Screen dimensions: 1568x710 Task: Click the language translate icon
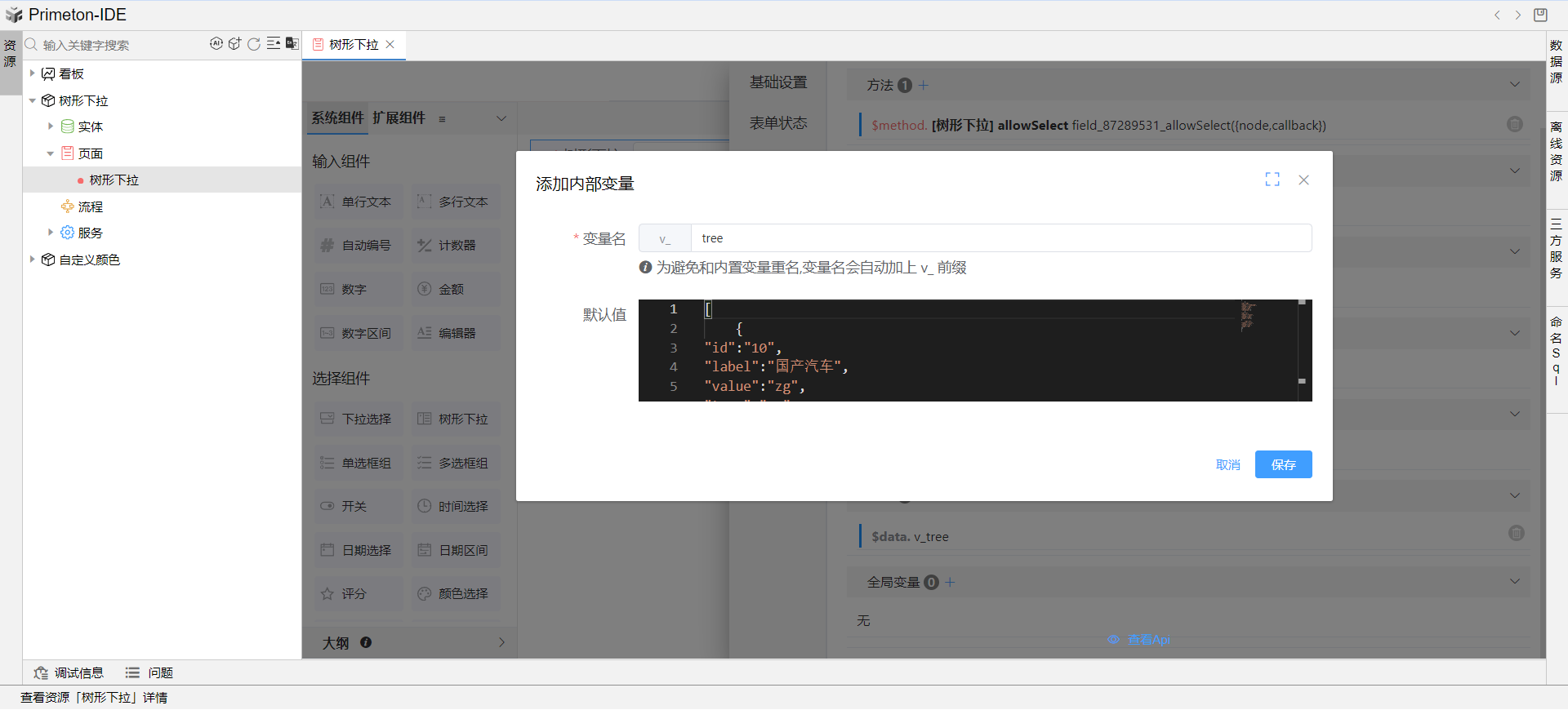pos(292,44)
